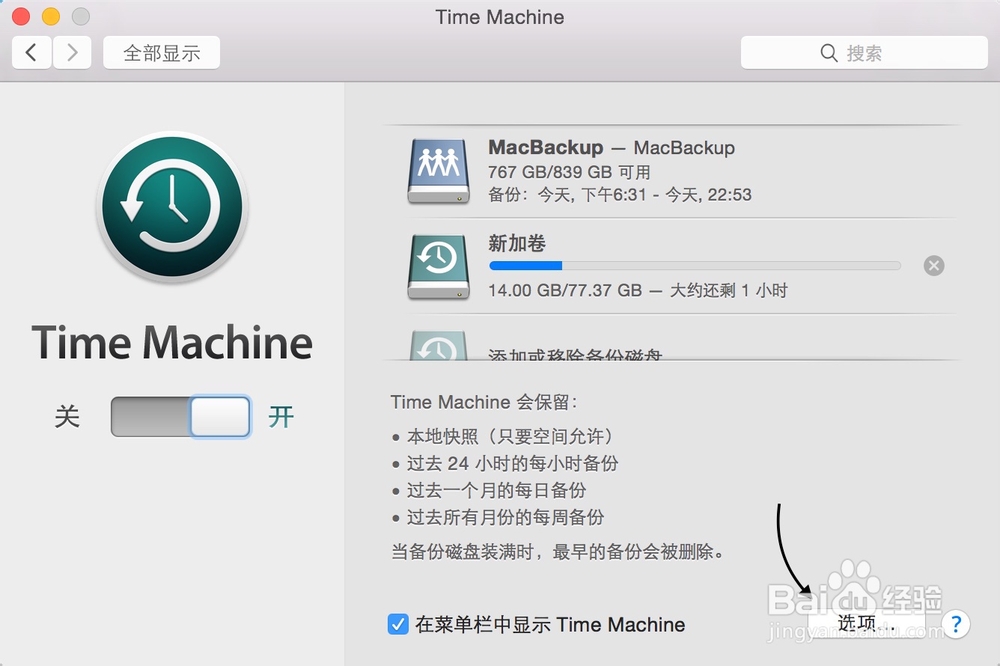Open the help question mark icon
Image resolution: width=1000 pixels, height=666 pixels.
pyautogui.click(x=956, y=623)
